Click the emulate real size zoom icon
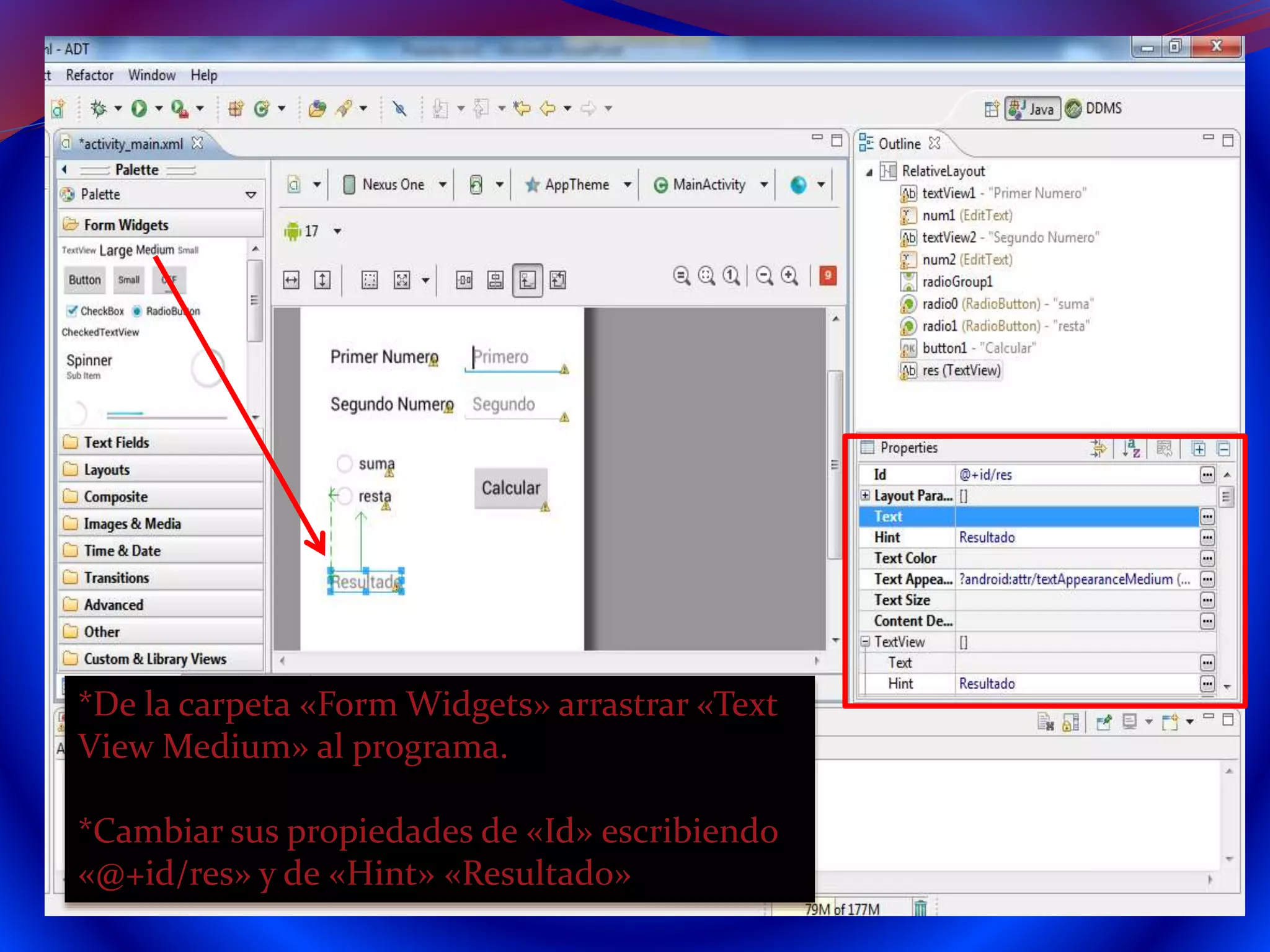Screen dimensions: 1270x952 pos(682,276)
